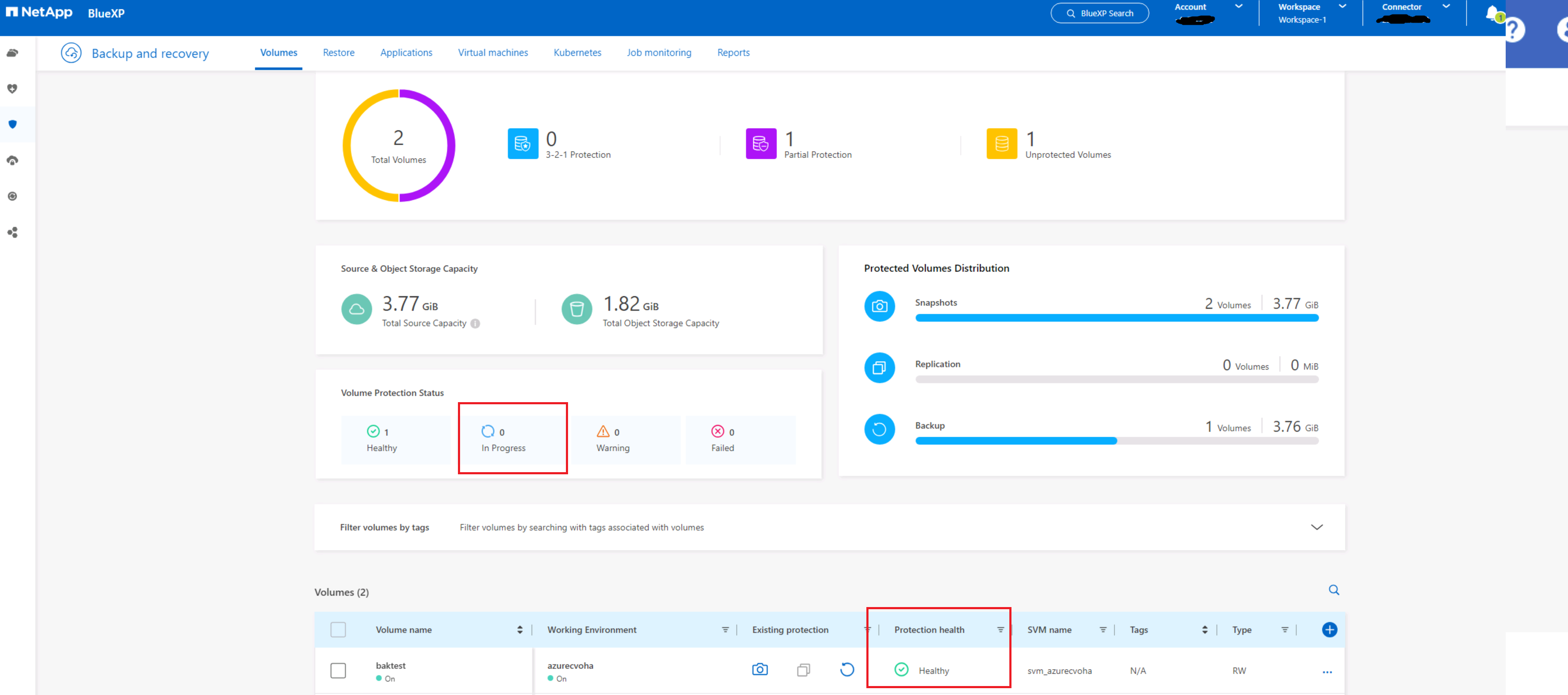Open the Restore tab

pos(338,53)
